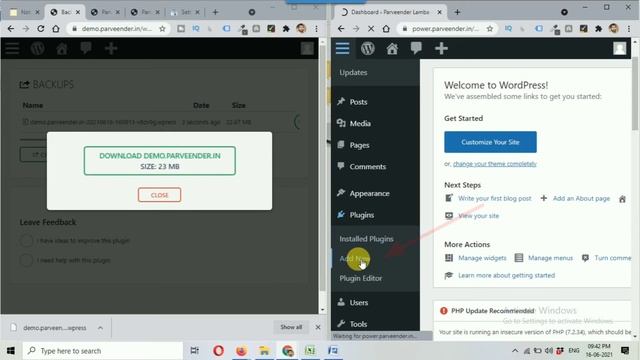
Task: Open Updates item in WordPress sidebar
Action: (x=353, y=72)
